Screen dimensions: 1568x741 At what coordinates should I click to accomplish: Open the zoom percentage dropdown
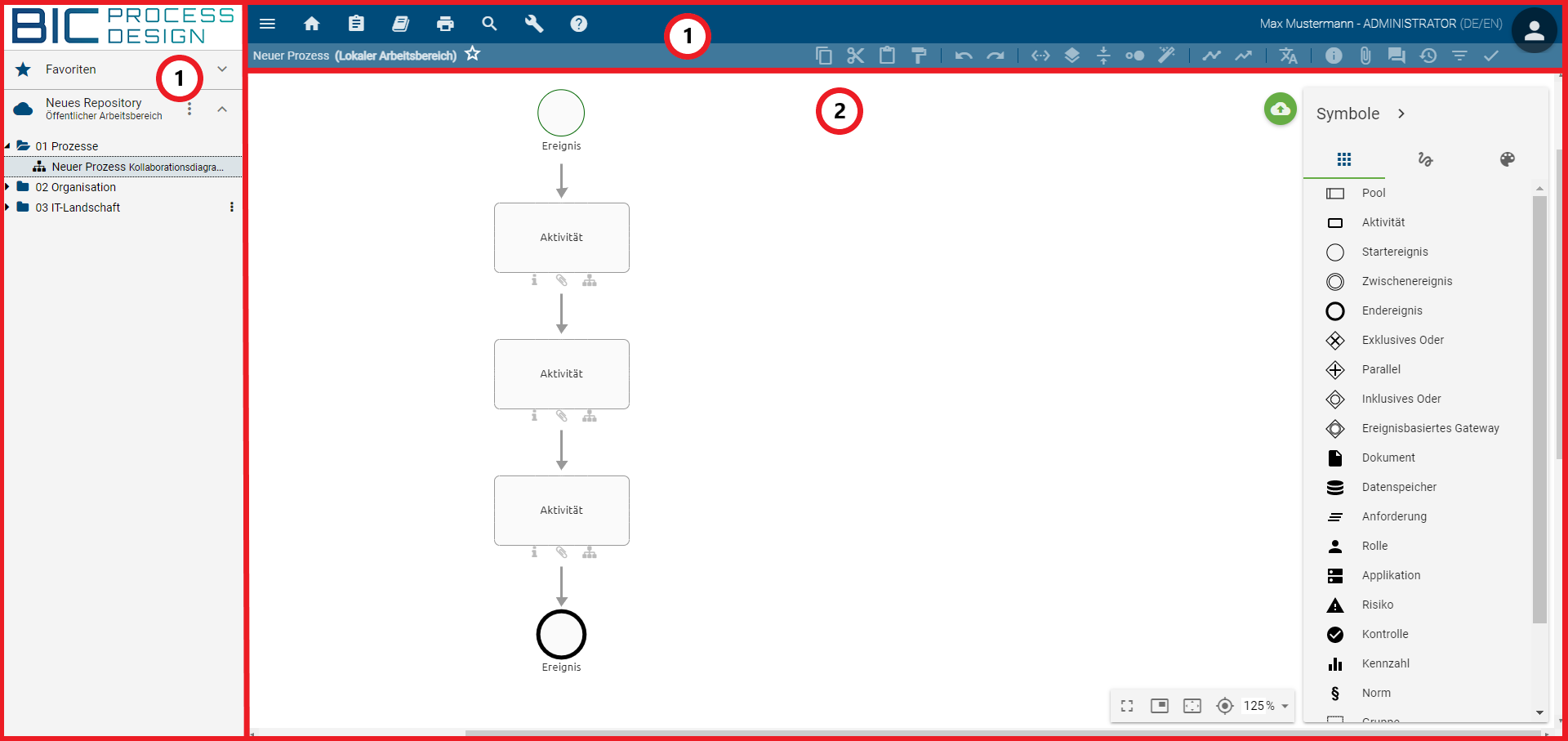(x=1284, y=706)
